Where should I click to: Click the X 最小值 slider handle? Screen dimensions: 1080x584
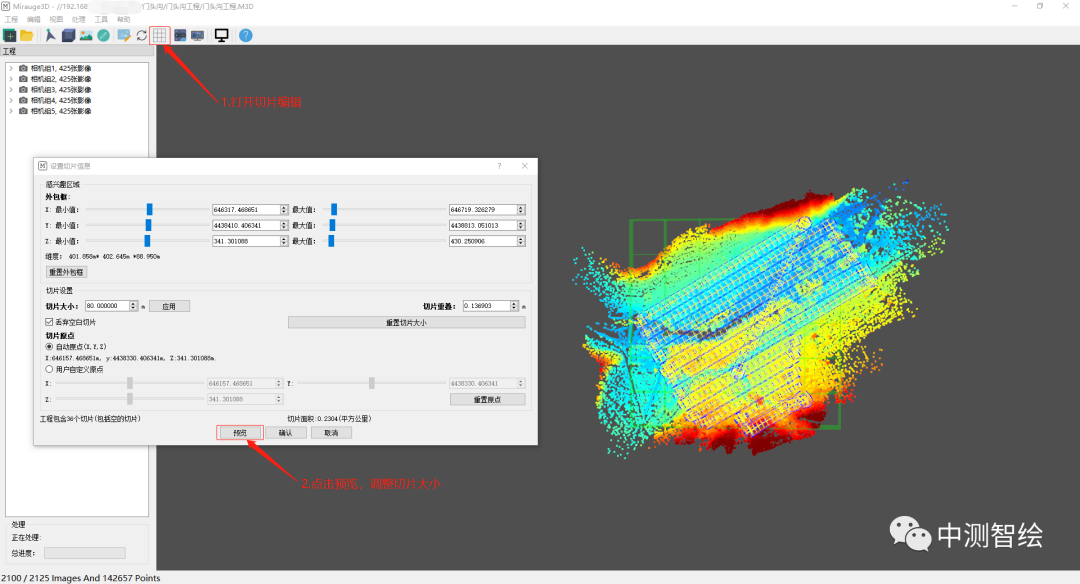point(149,209)
